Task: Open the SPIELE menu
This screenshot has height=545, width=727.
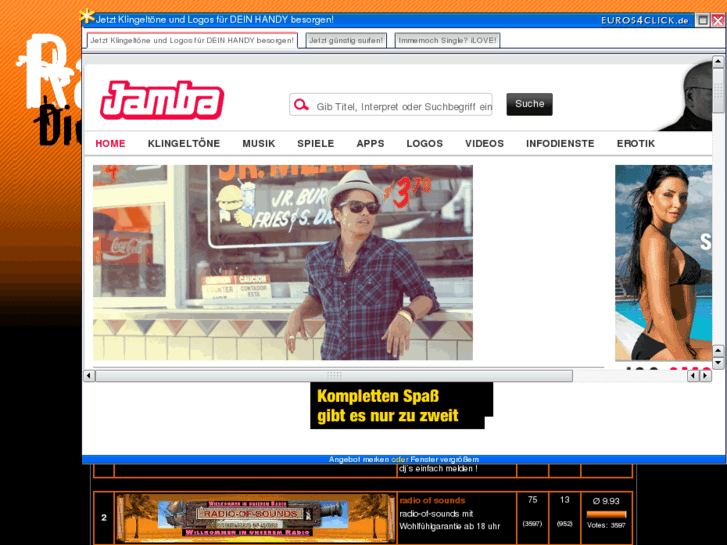Action: (316, 143)
